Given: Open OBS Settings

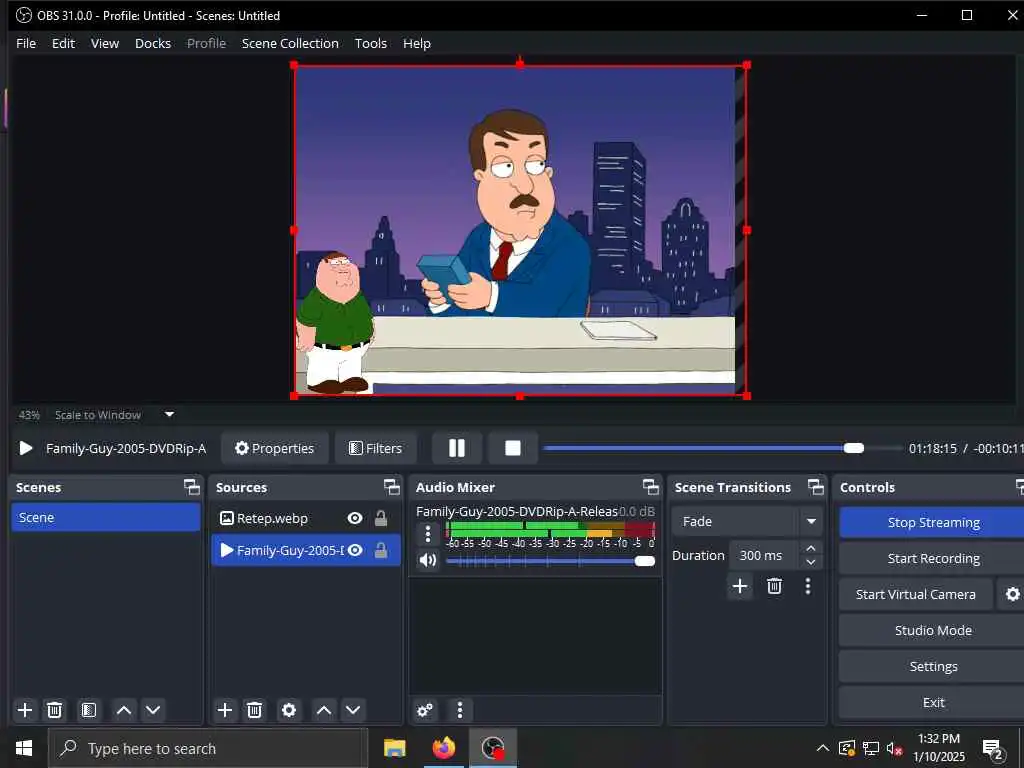Looking at the screenshot, I should tap(933, 666).
